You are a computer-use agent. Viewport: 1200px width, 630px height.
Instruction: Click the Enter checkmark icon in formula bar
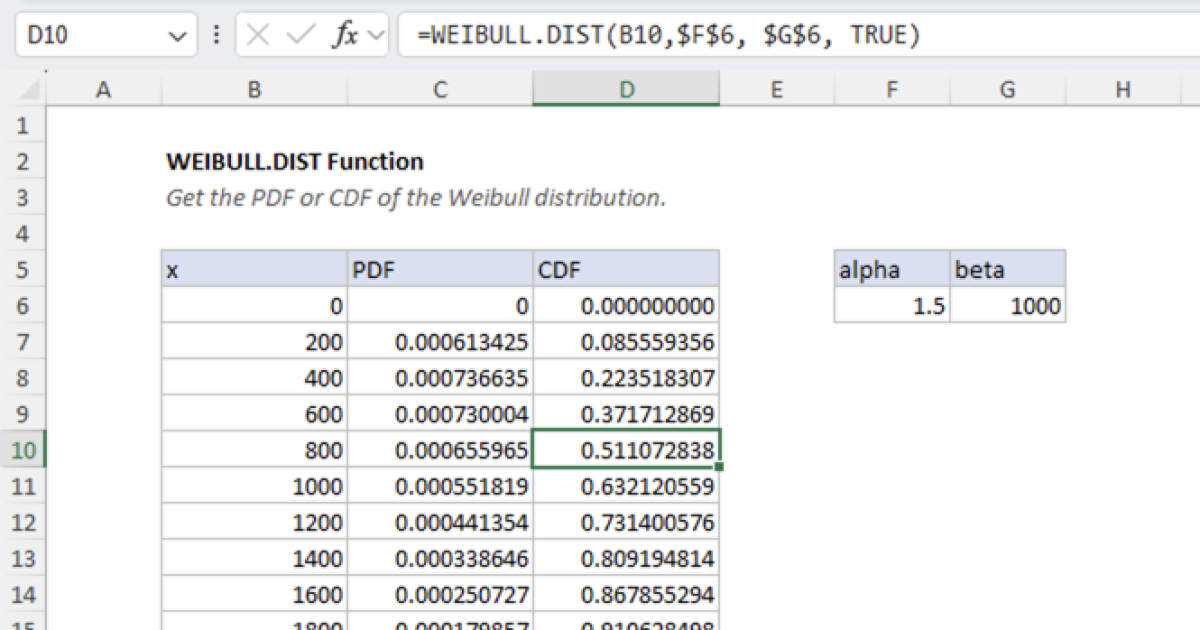coord(297,35)
